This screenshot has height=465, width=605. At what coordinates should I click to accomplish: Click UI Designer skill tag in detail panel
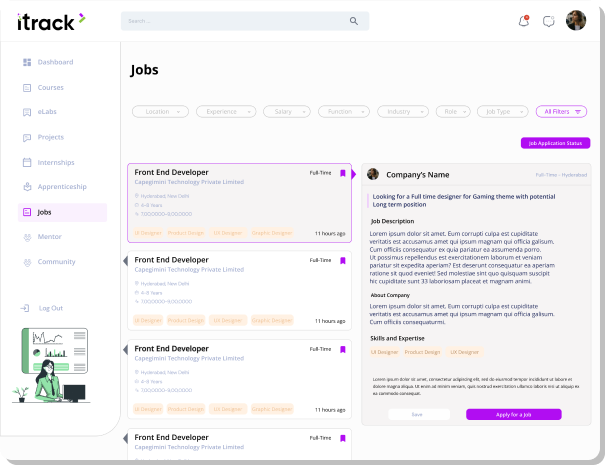click(384, 352)
